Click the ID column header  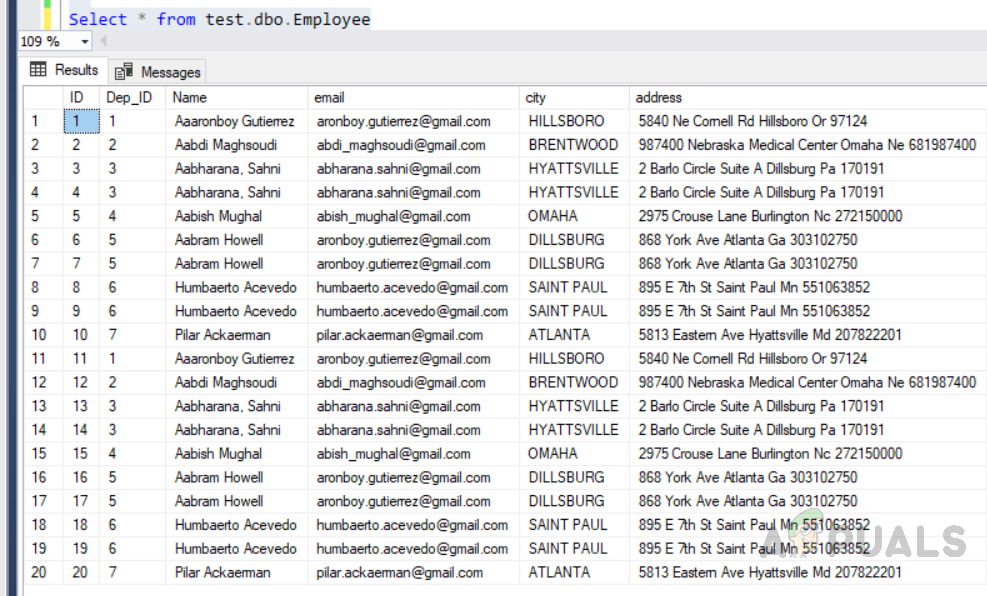81,98
